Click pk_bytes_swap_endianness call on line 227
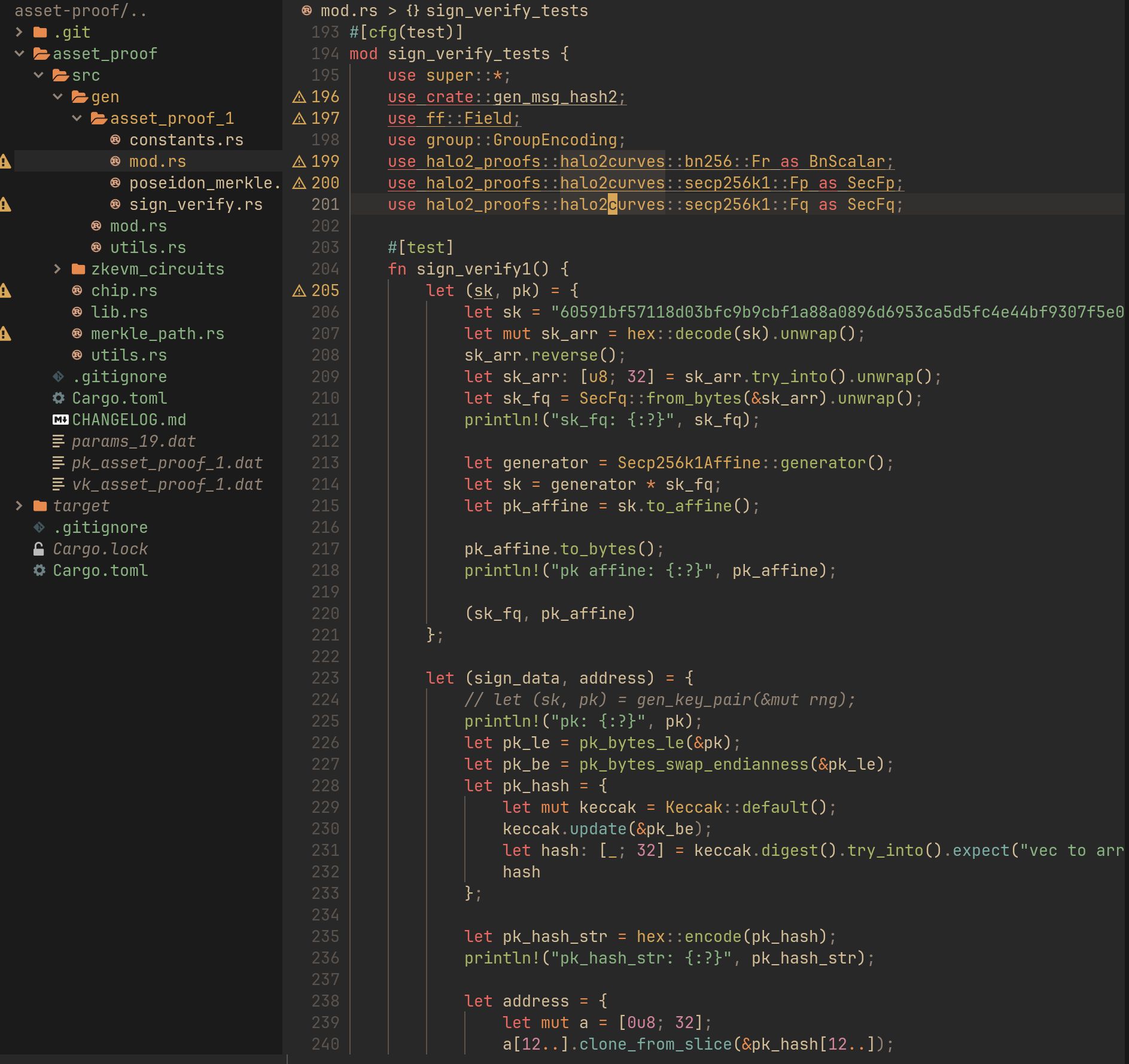Image resolution: width=1129 pixels, height=1064 pixels. coord(693,764)
